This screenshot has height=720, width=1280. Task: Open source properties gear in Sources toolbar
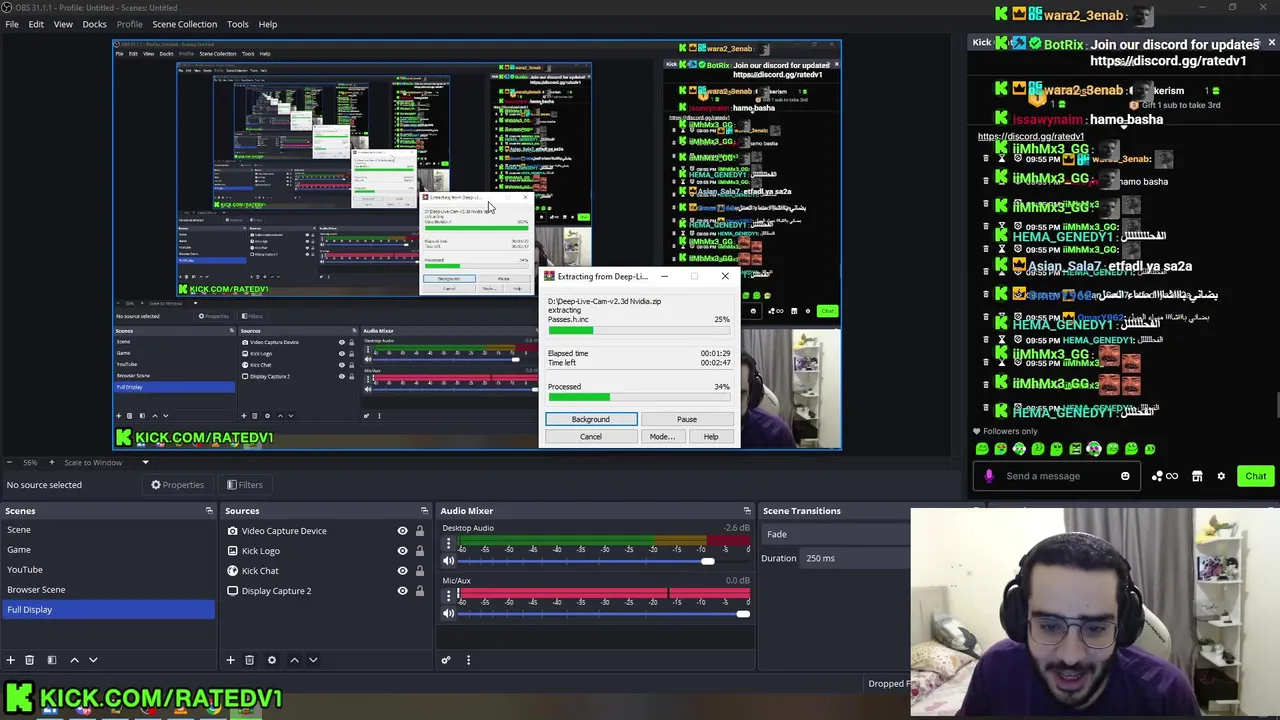point(271,660)
